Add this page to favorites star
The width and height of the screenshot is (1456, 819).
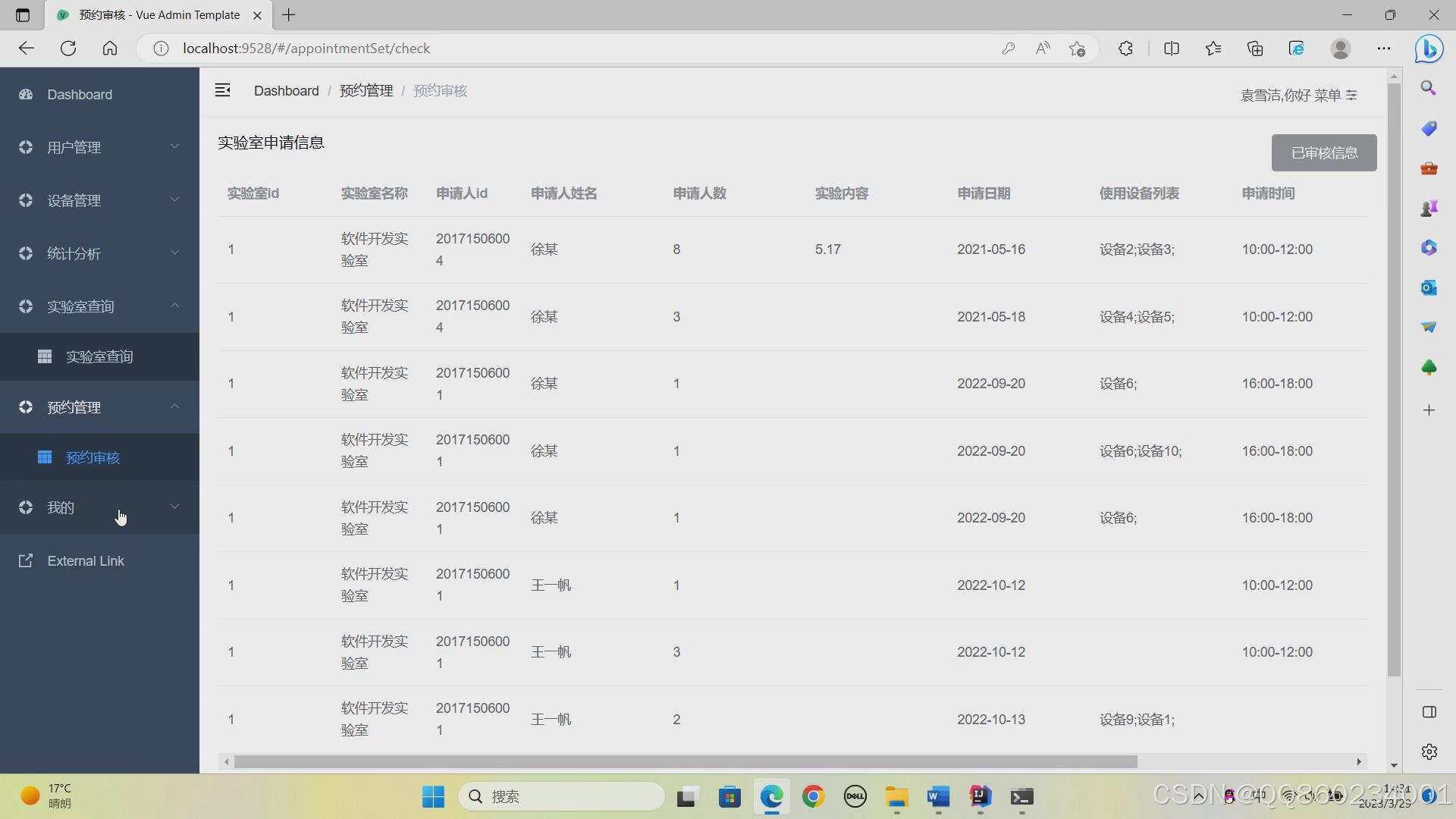tap(1077, 49)
